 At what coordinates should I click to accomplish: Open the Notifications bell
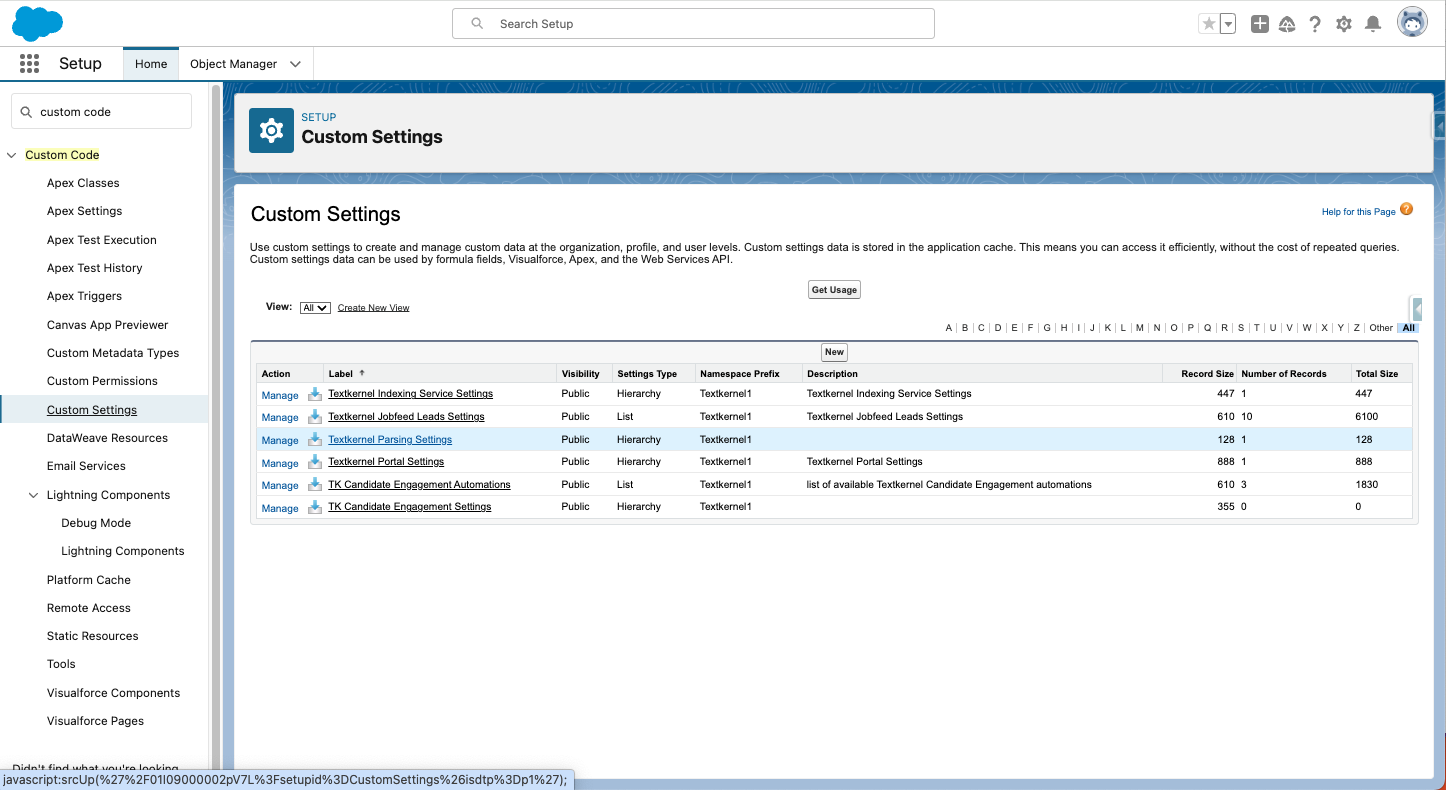(1373, 24)
